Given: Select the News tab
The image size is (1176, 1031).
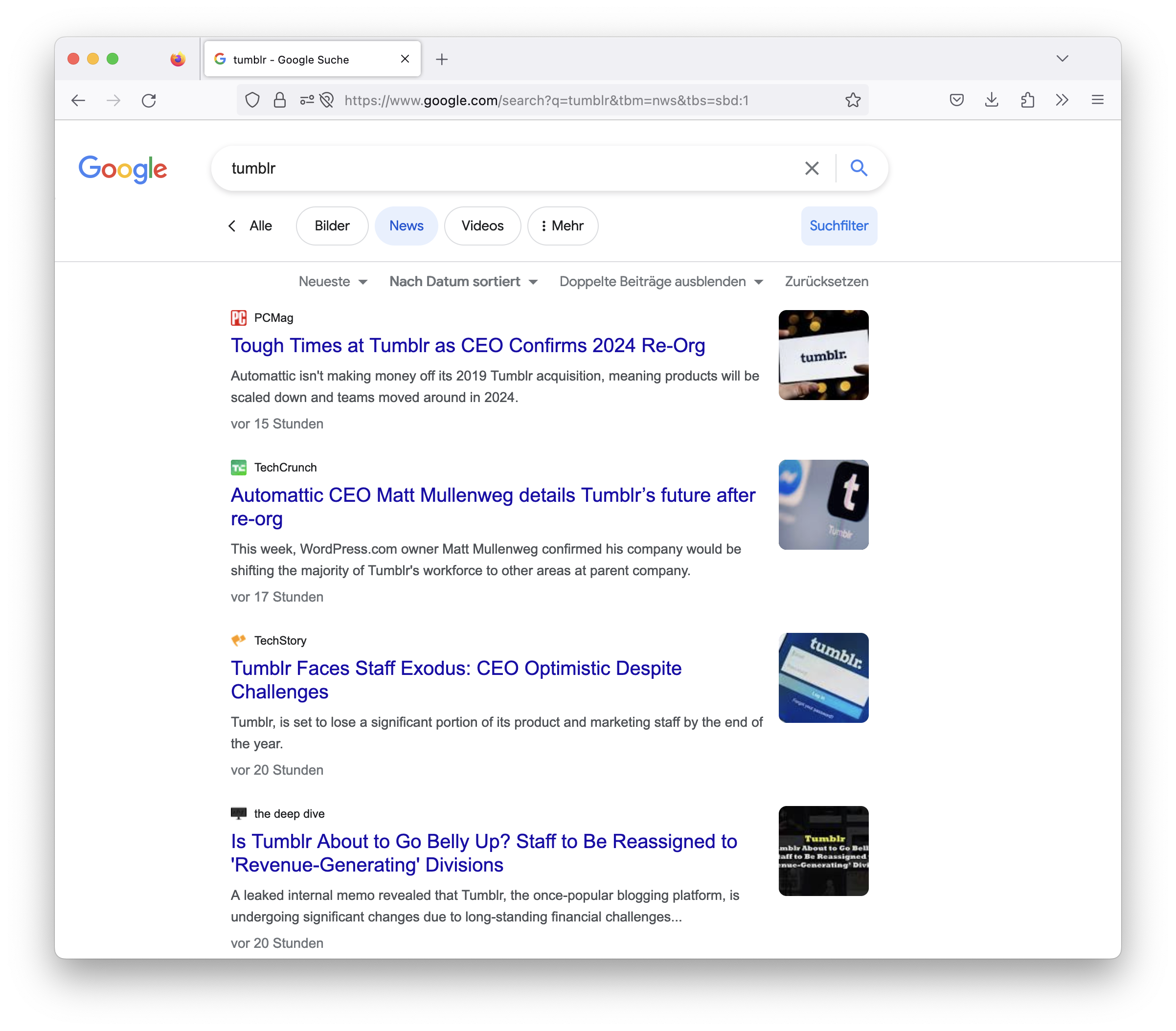Looking at the screenshot, I should click(406, 225).
